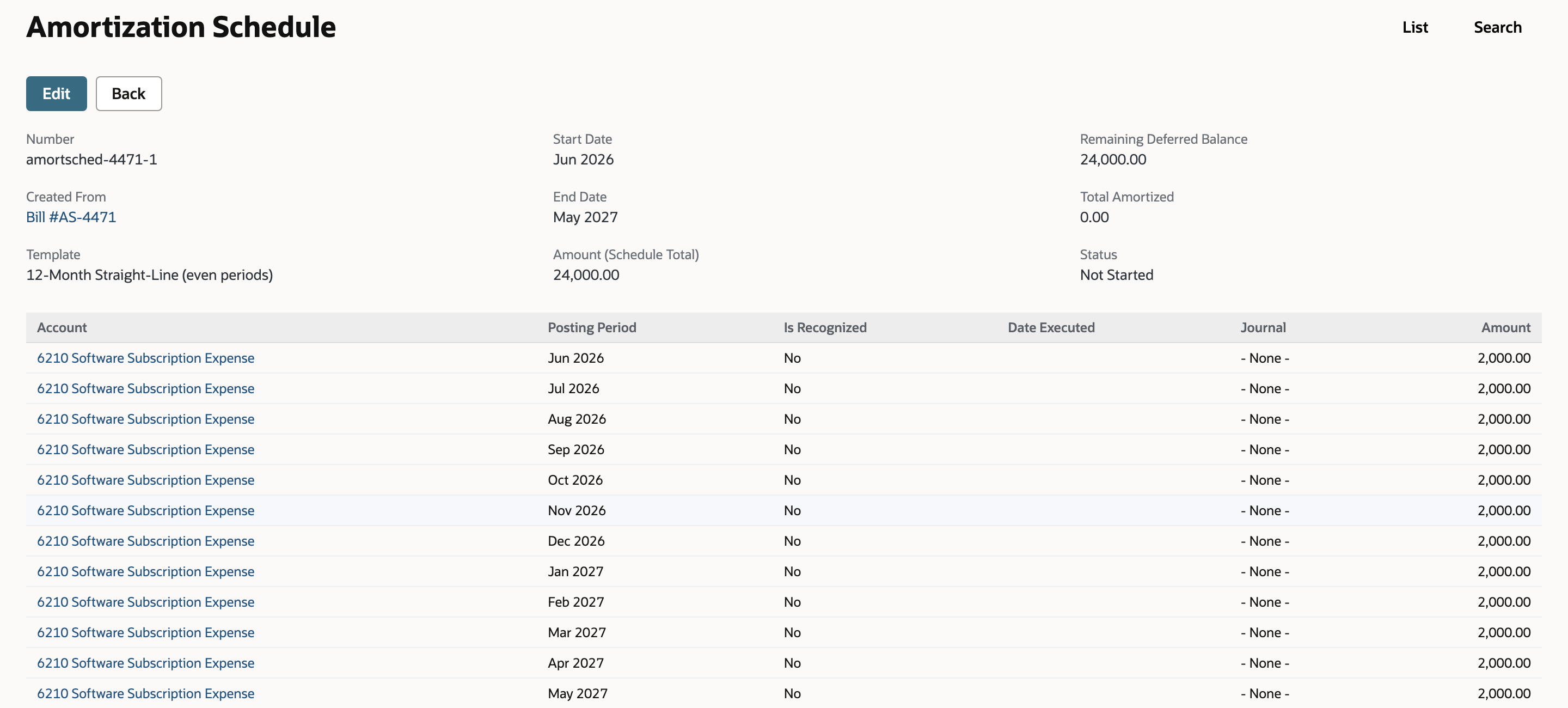The image size is (1568, 708).
Task: Open account link in Jul 2026 row
Action: (145, 388)
